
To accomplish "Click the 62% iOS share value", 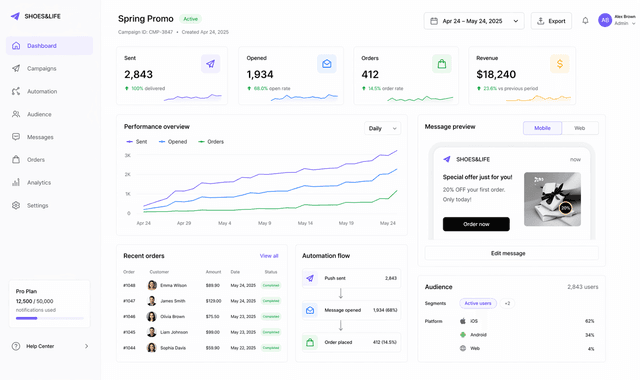I will click(589, 321).
